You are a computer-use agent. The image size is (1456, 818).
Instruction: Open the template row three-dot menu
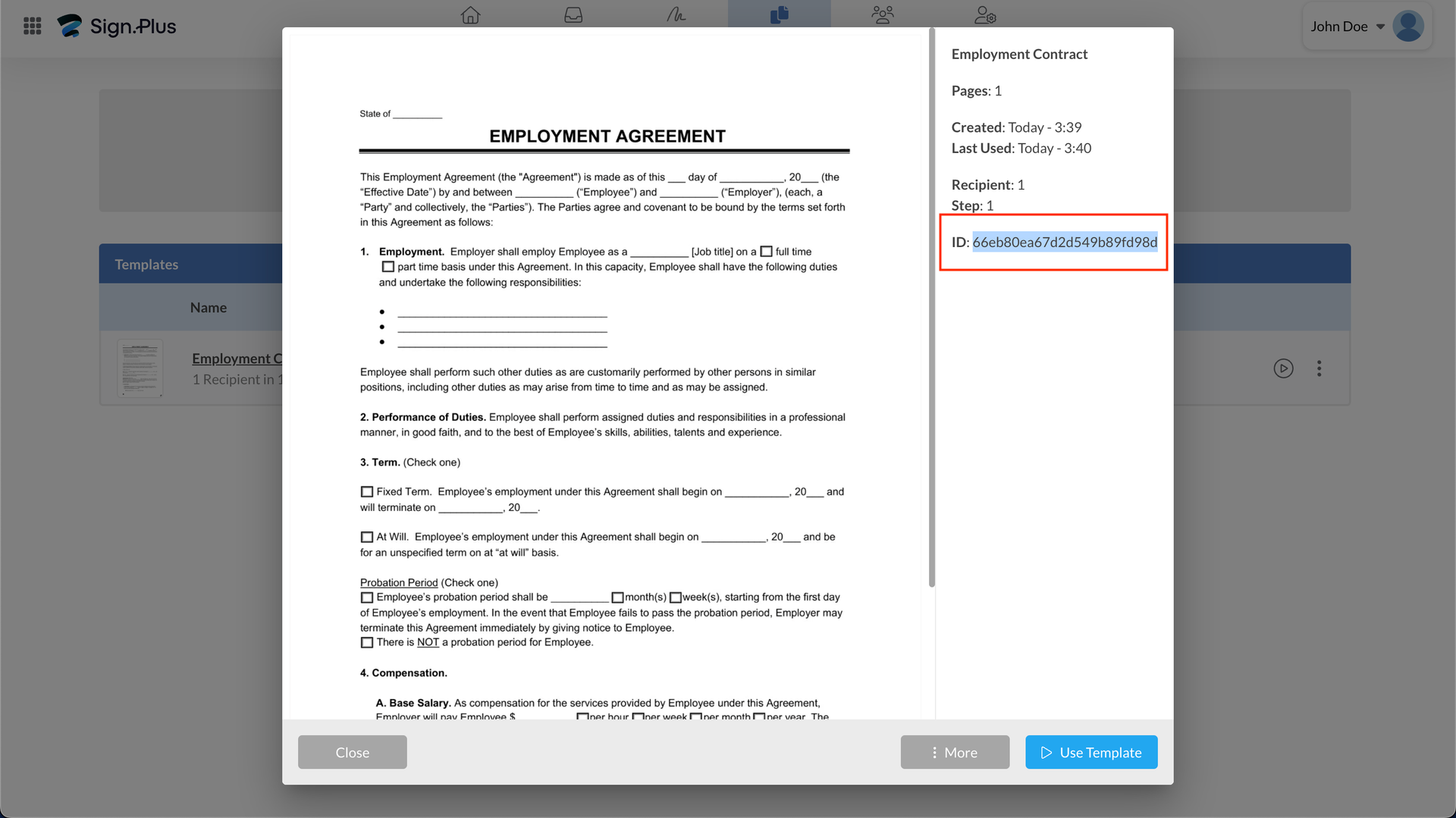(1319, 368)
